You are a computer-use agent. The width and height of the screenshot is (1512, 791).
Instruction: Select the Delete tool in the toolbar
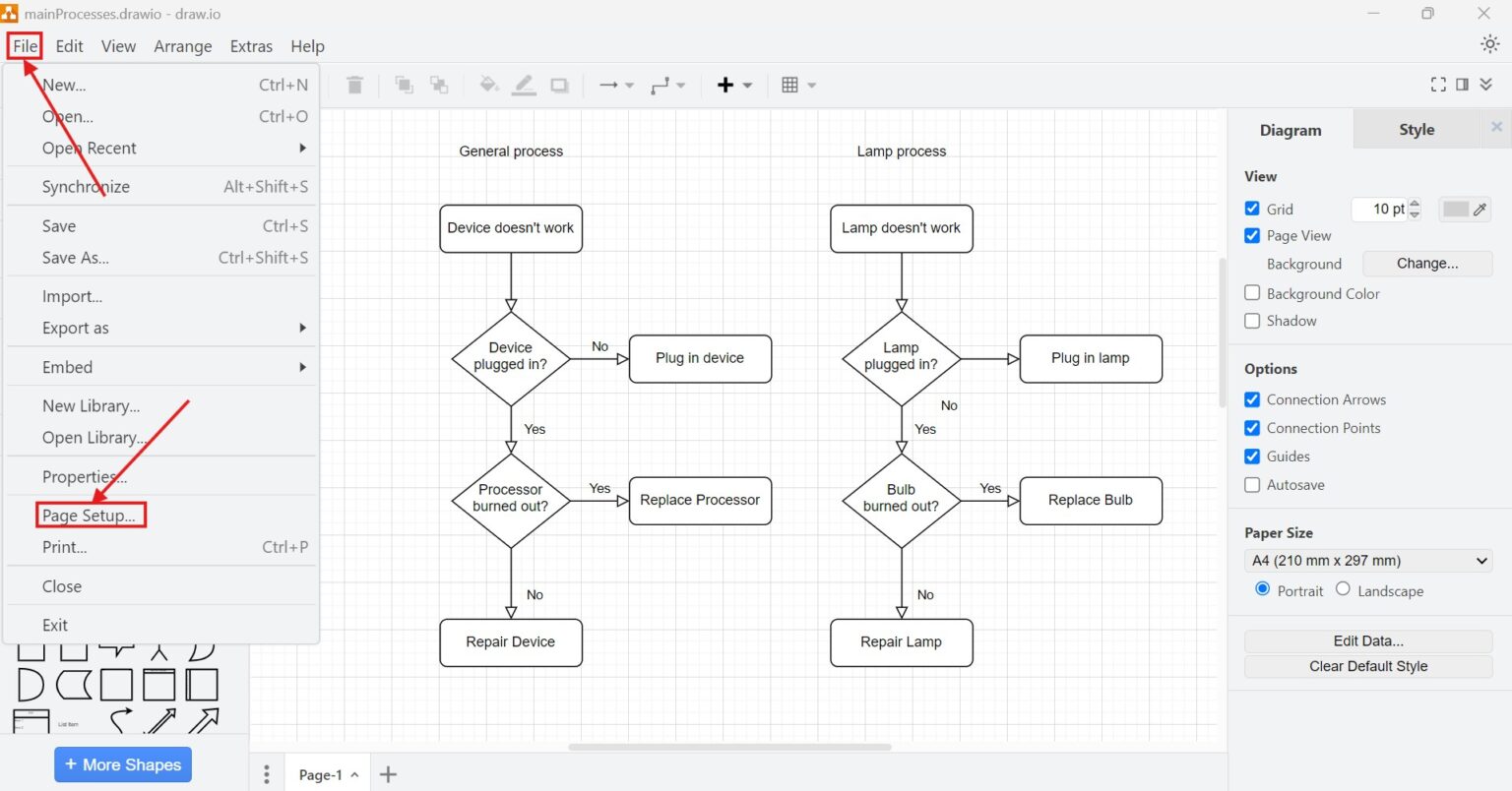[354, 85]
